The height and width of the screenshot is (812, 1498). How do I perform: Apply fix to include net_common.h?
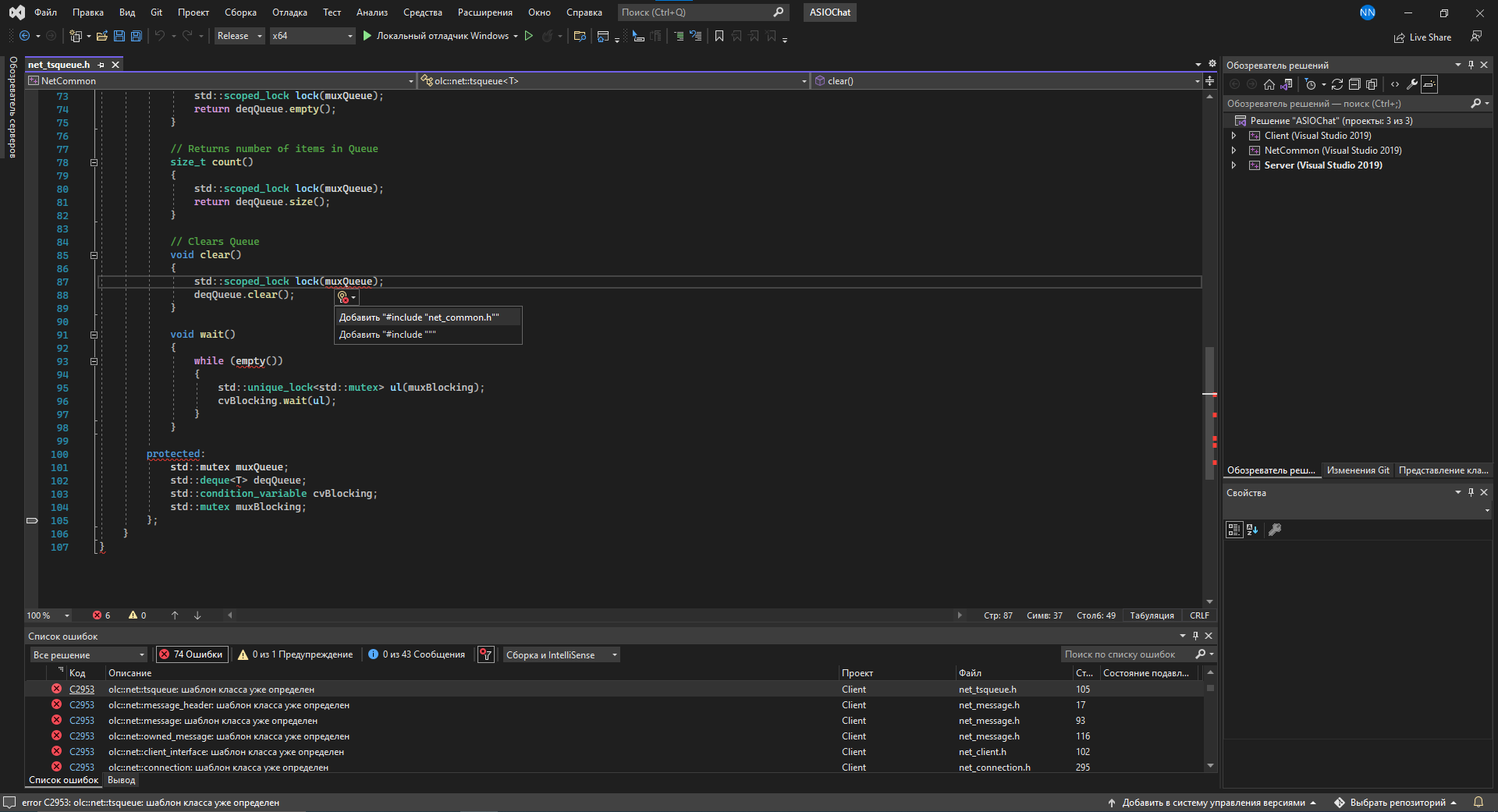[x=418, y=317]
